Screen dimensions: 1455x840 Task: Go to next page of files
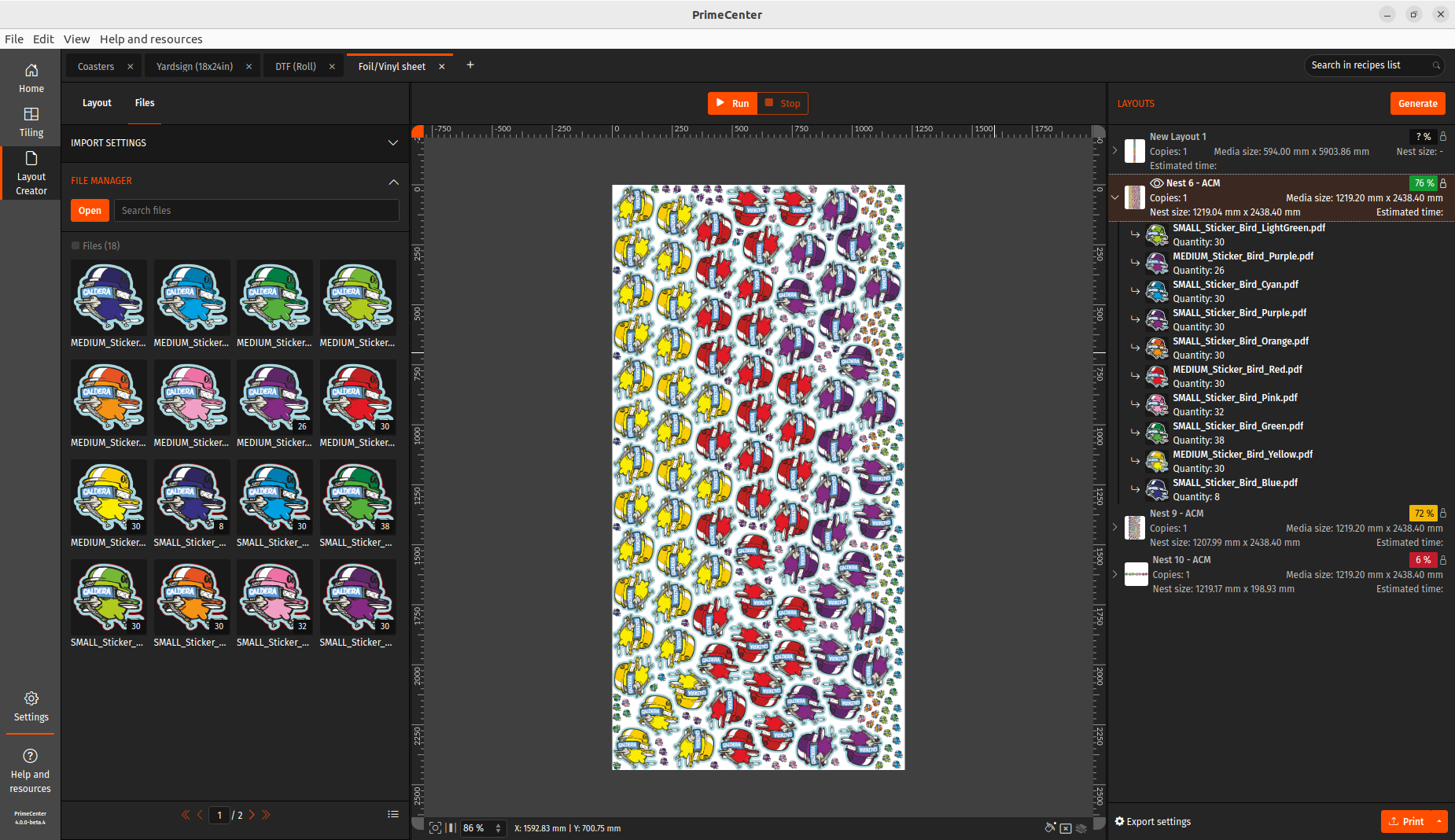click(x=252, y=815)
